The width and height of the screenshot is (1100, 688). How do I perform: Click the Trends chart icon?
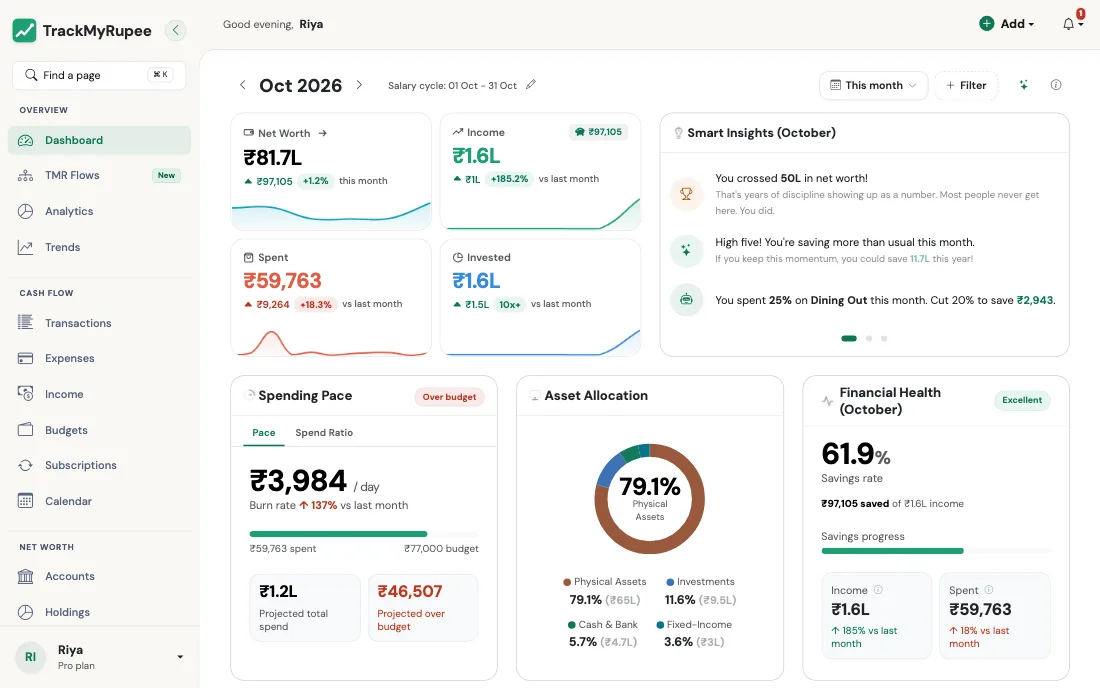click(x=25, y=247)
